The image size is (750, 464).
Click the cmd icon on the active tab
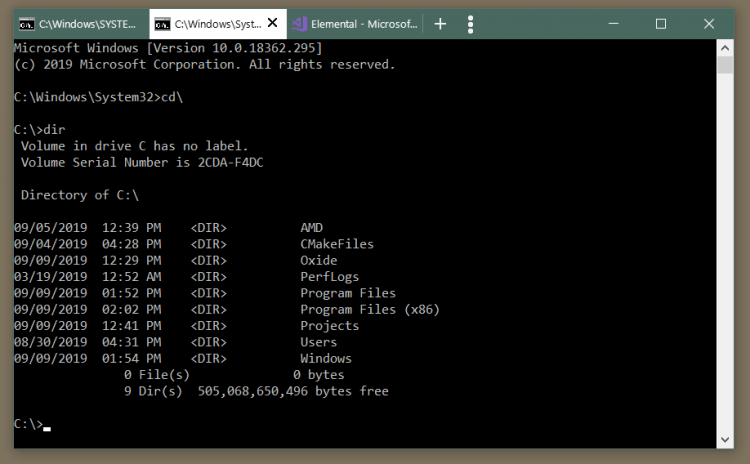[162, 23]
